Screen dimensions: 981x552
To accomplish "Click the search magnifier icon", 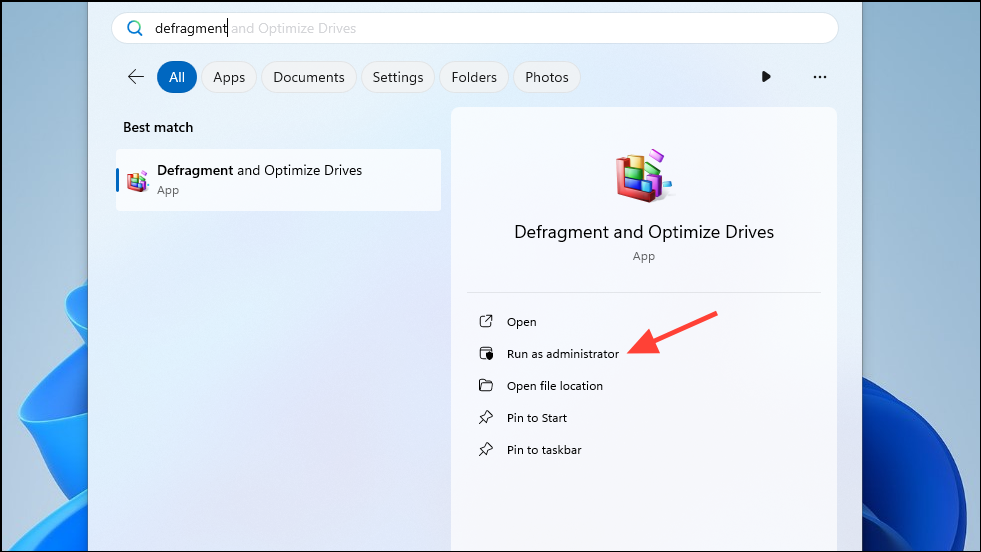I will click(x=135, y=28).
